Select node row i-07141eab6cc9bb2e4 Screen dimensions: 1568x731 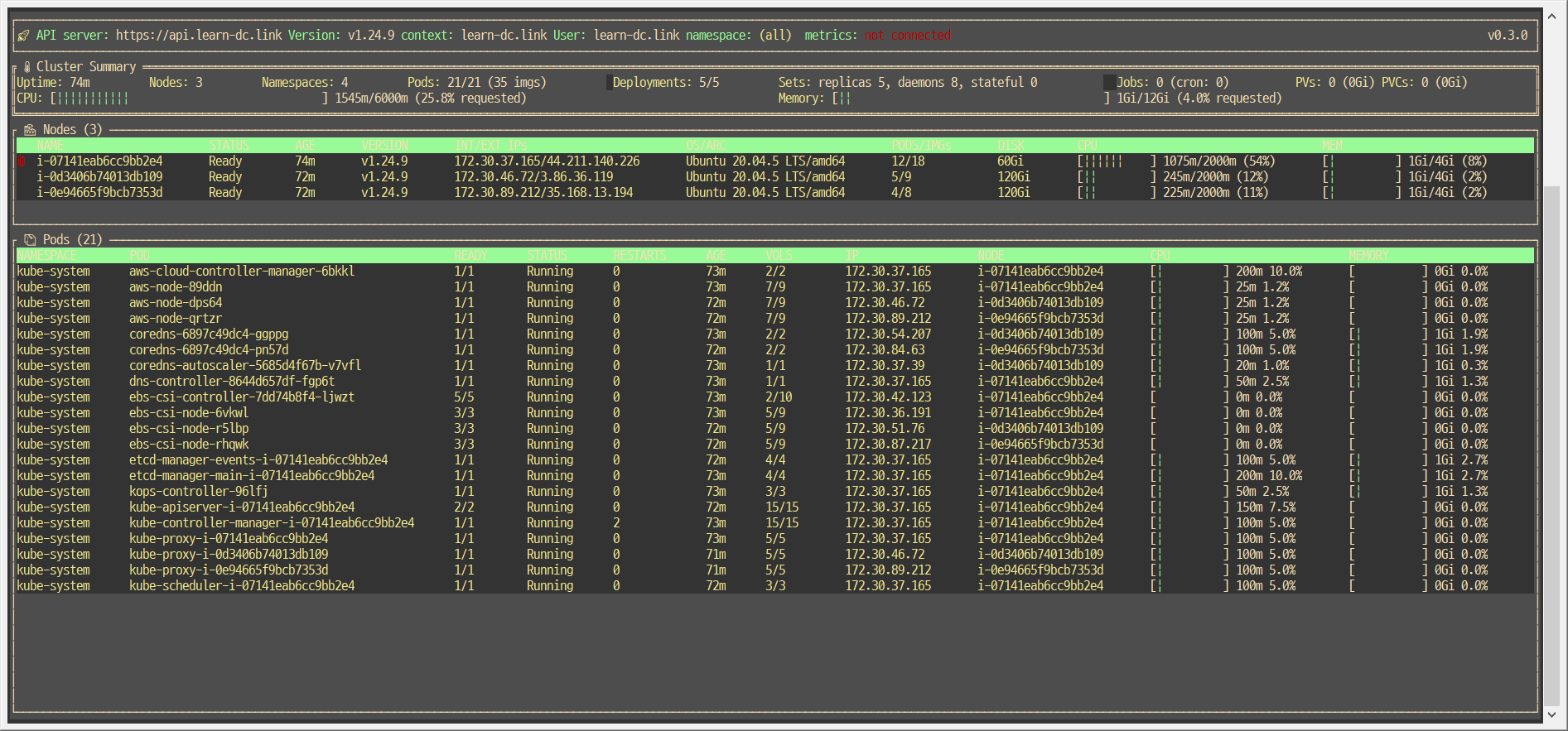775,161
